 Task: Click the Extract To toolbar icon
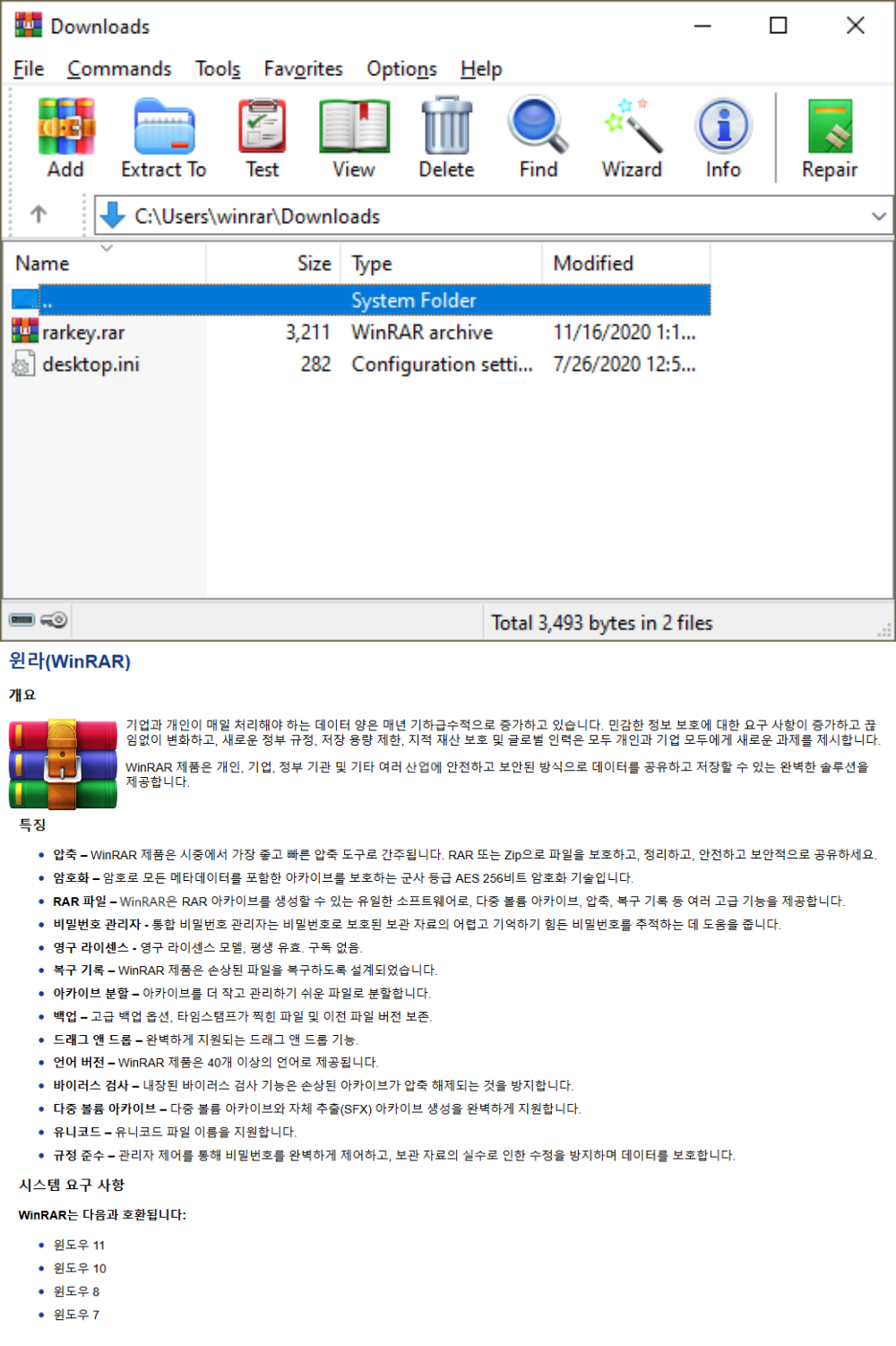click(164, 138)
